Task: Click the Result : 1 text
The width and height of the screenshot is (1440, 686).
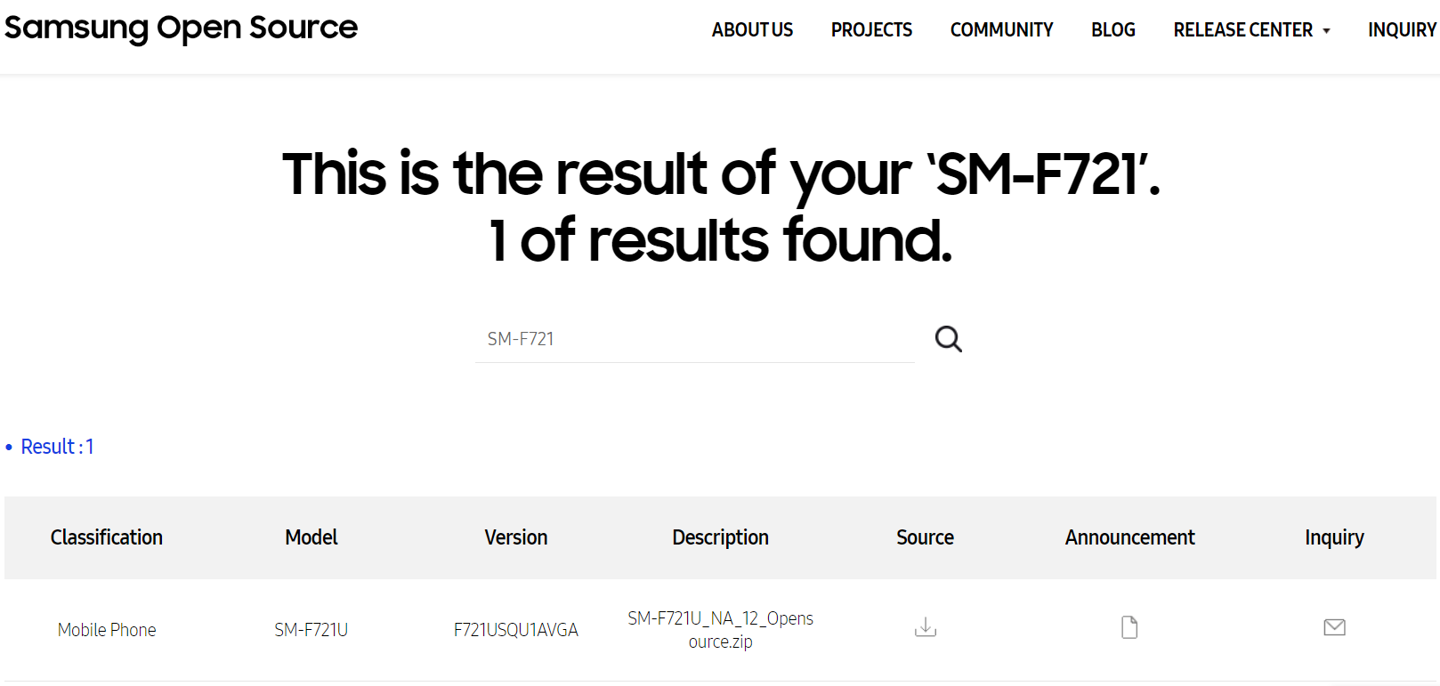Action: pos(57,447)
